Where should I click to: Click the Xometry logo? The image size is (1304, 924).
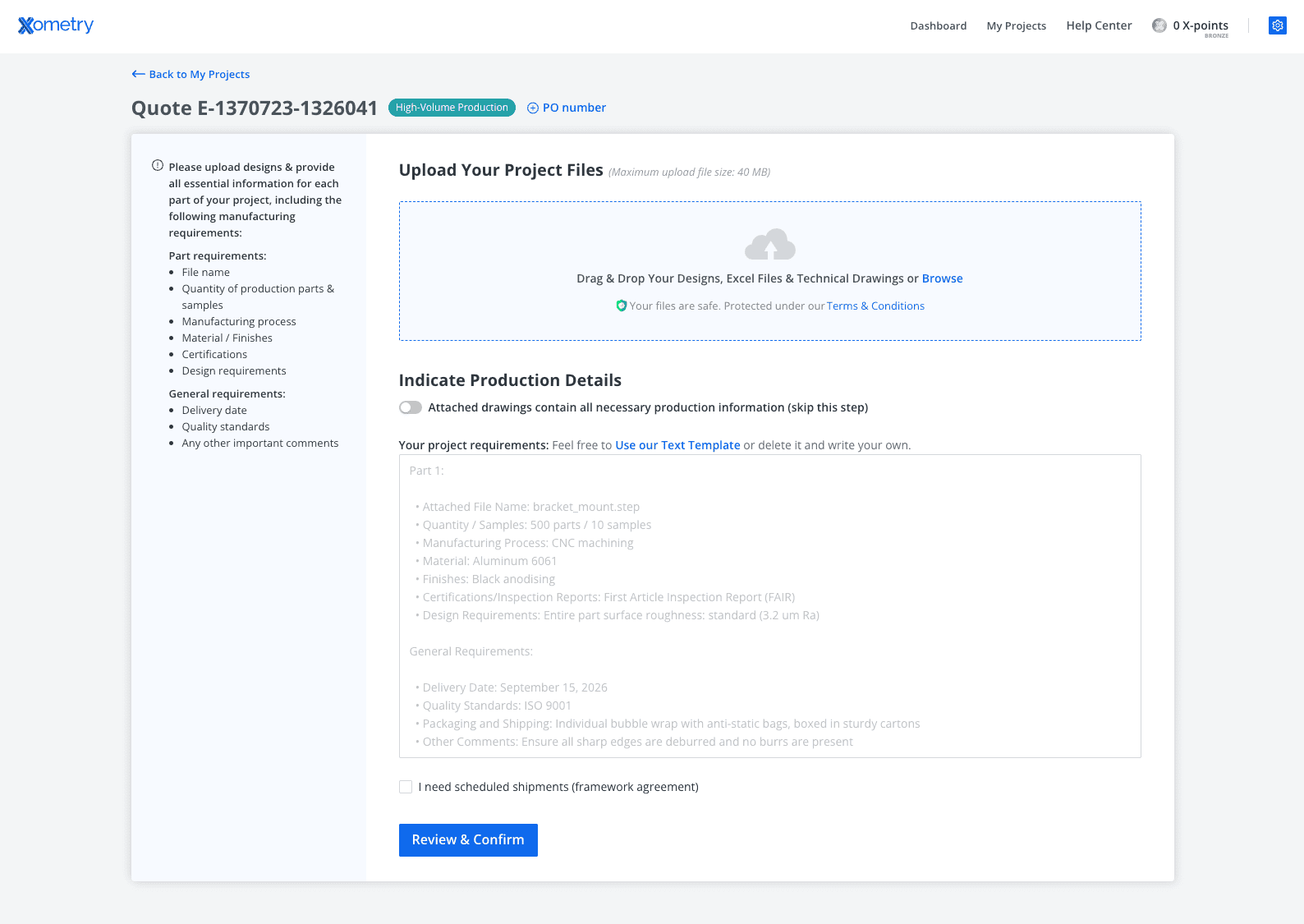(56, 25)
